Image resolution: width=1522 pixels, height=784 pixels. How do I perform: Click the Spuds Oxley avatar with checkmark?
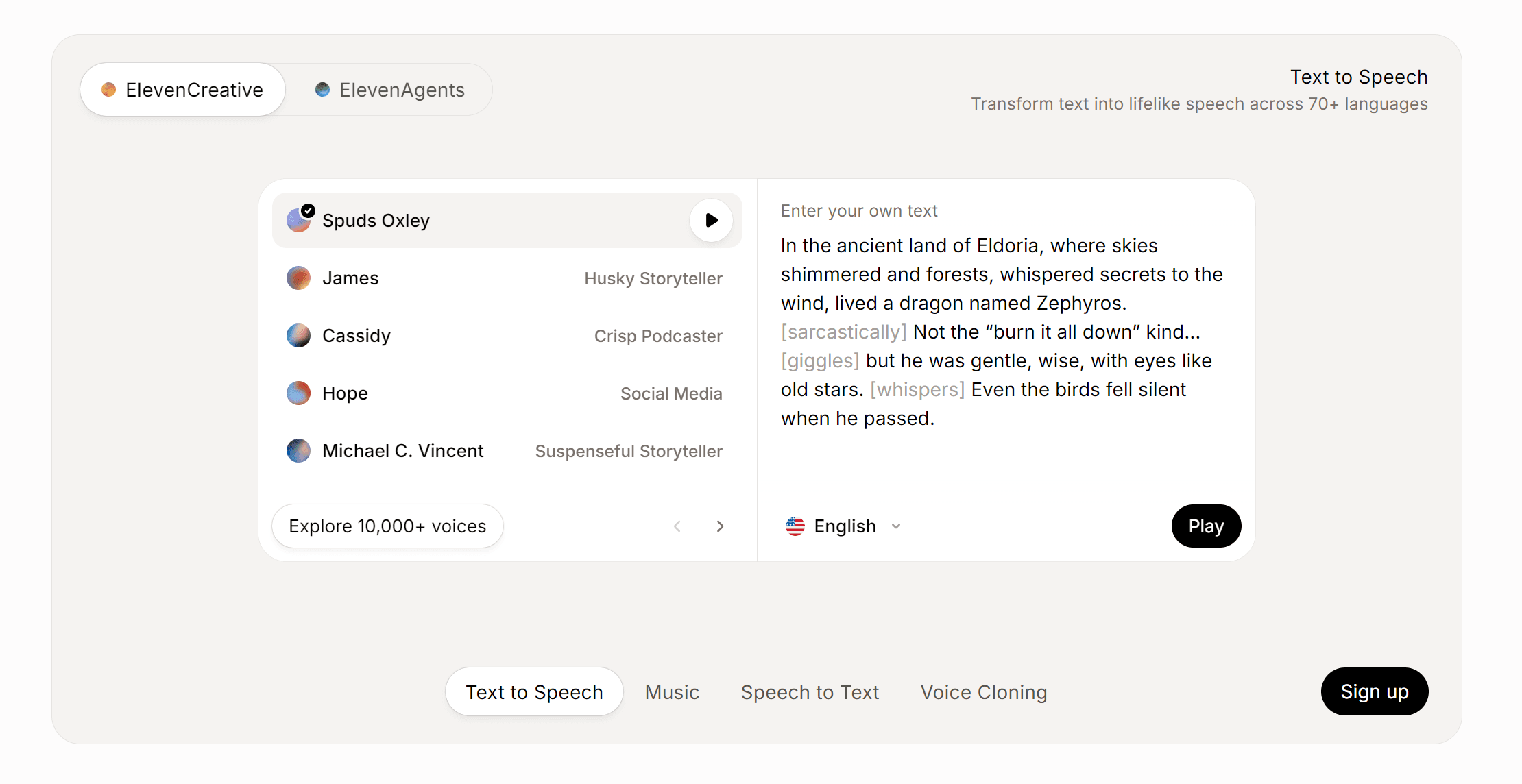point(299,220)
